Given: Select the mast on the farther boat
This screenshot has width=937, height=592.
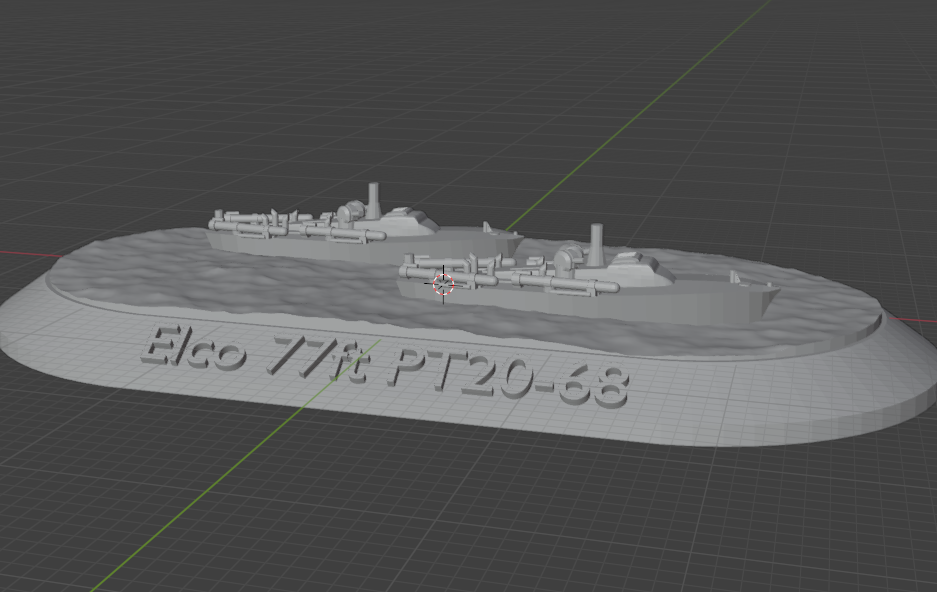Looking at the screenshot, I should click(x=373, y=201).
